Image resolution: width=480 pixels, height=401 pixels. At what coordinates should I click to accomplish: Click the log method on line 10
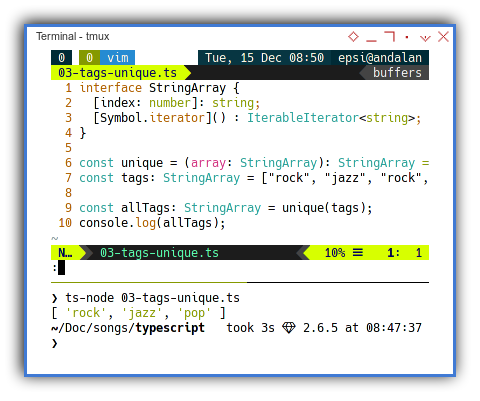pyautogui.click(x=145, y=223)
